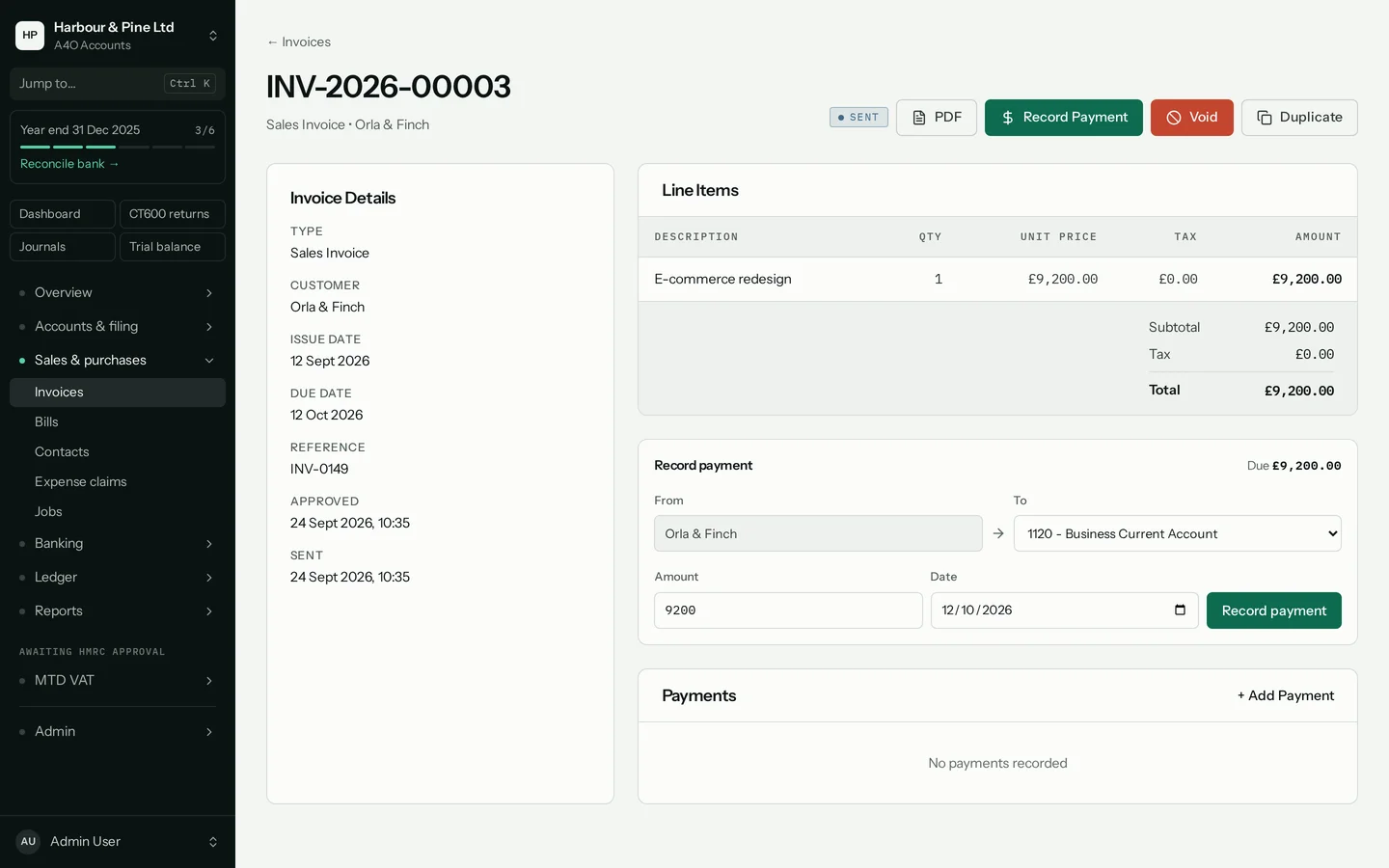The width and height of the screenshot is (1389, 868).
Task: Click + Add Payment
Action: click(x=1286, y=696)
